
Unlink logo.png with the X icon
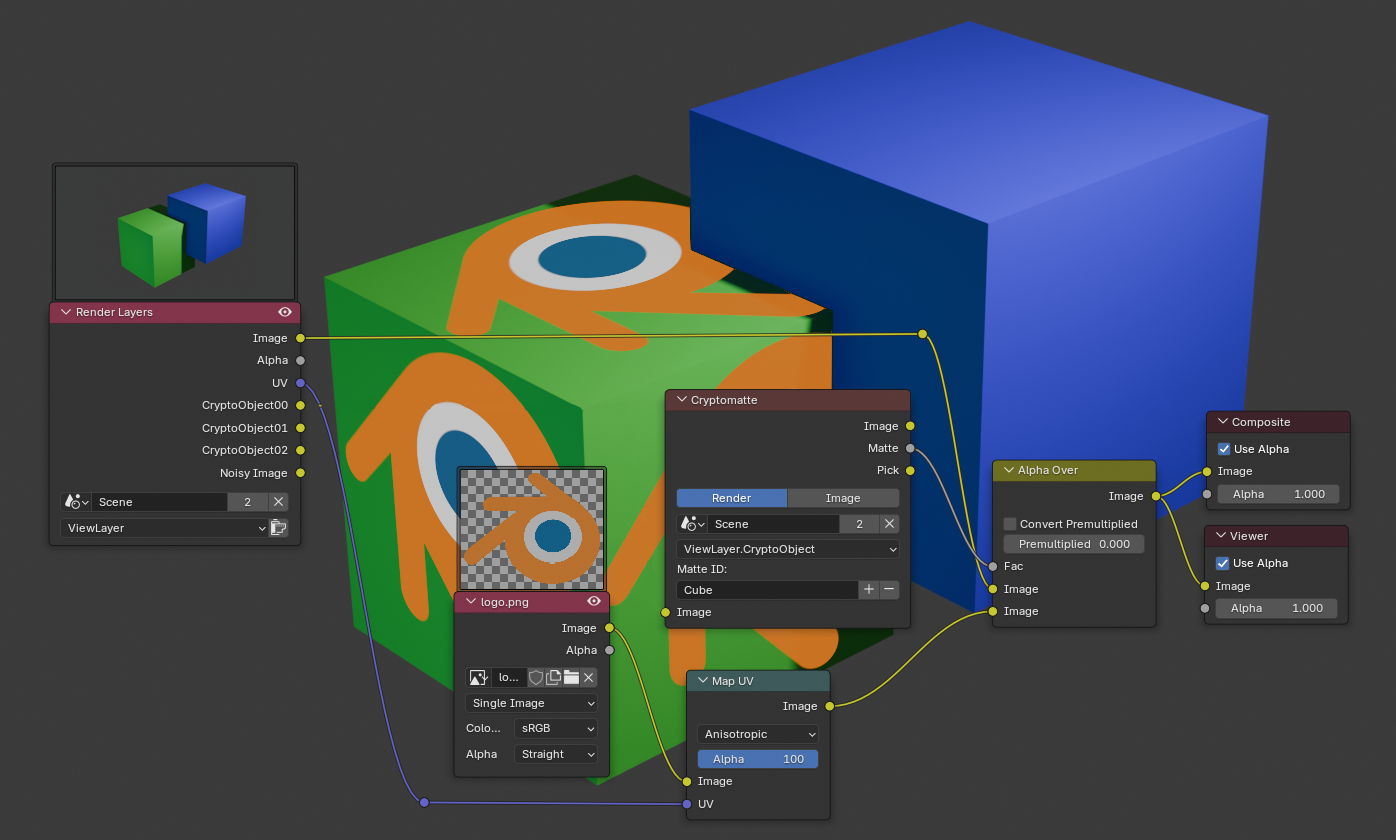[x=588, y=677]
